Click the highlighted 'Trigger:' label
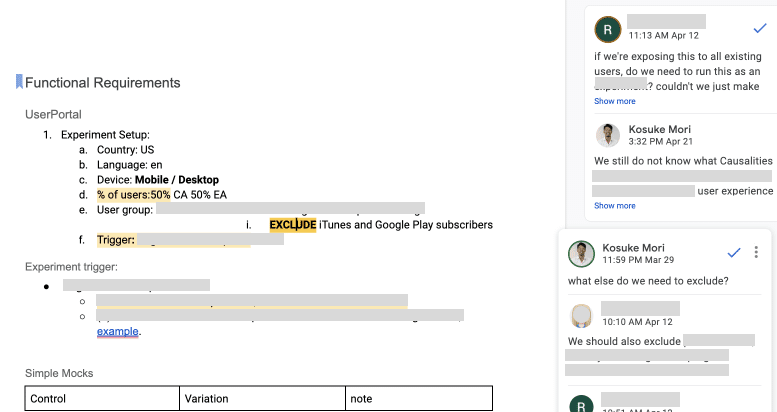This screenshot has width=777, height=412. (116, 240)
